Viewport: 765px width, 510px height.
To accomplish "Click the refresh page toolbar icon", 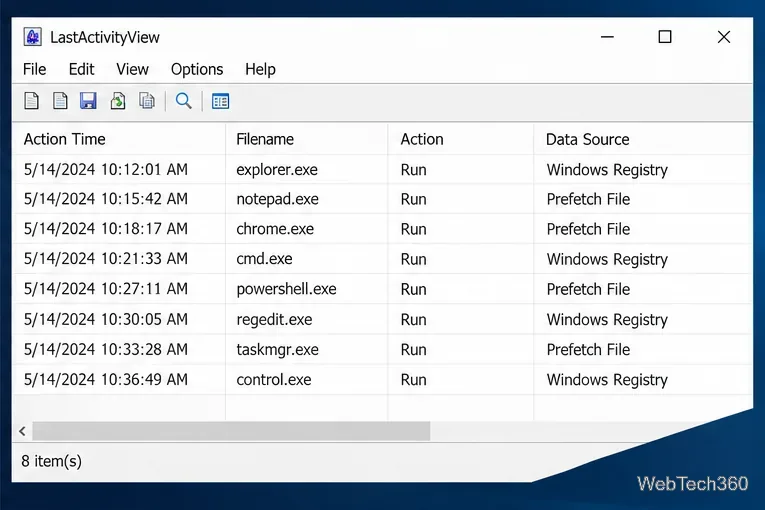I will coord(118,101).
